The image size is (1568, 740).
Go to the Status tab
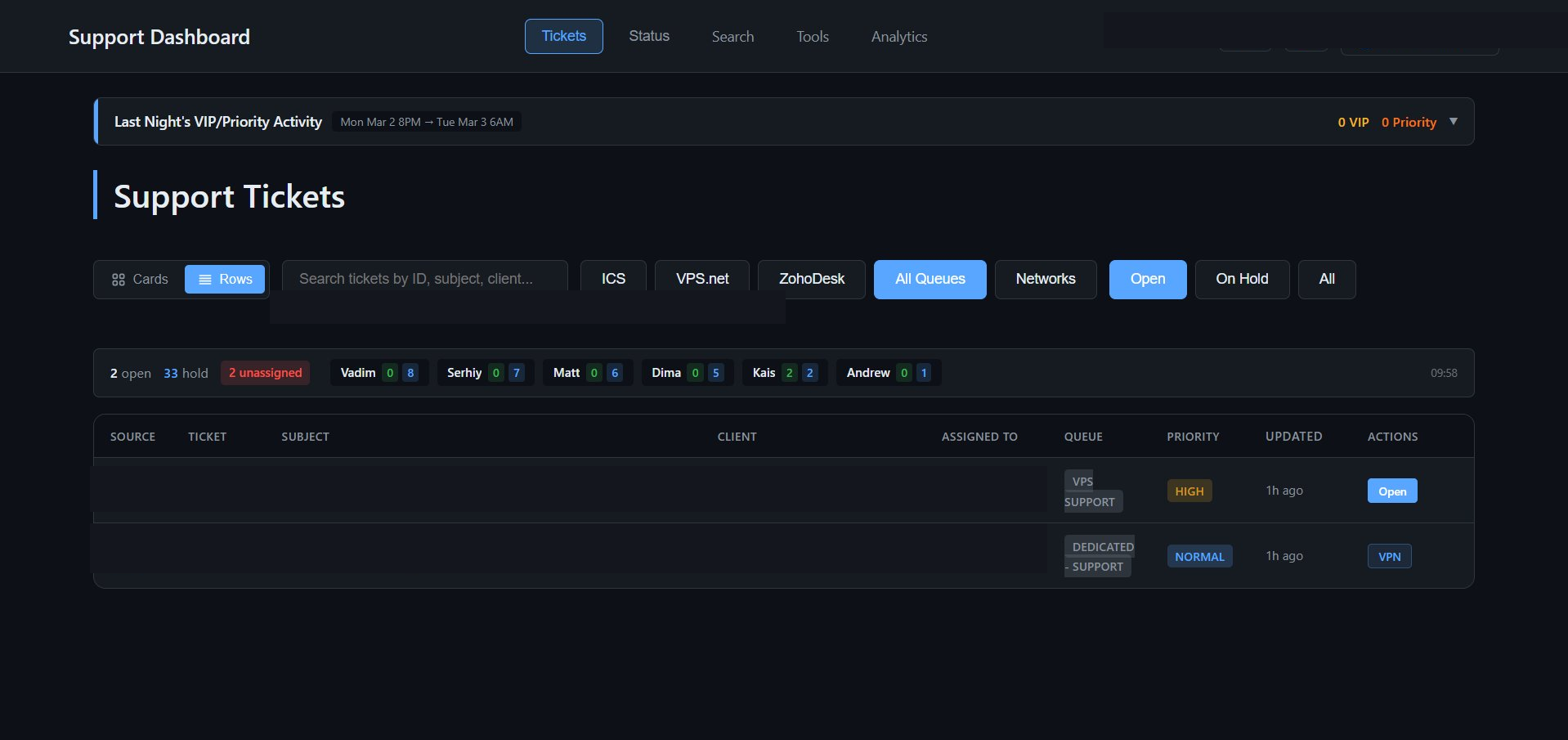pos(648,37)
